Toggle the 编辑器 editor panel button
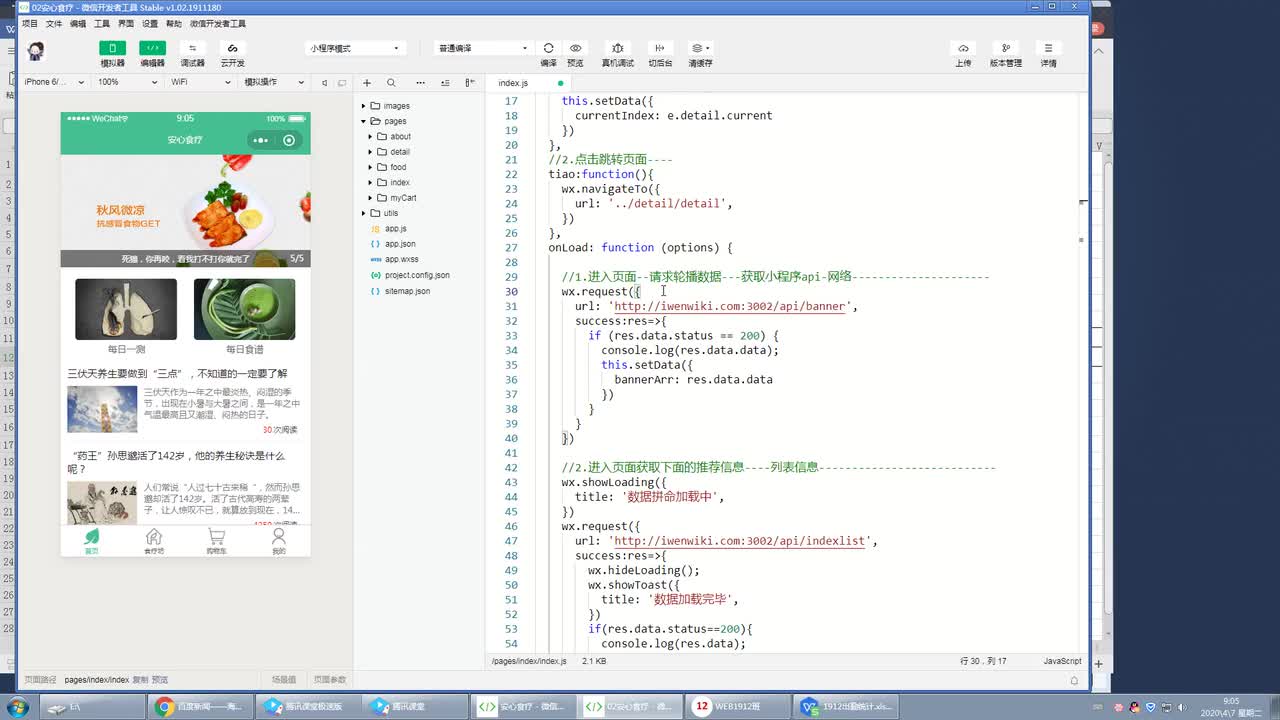This screenshot has width=1280, height=720. [x=152, y=48]
